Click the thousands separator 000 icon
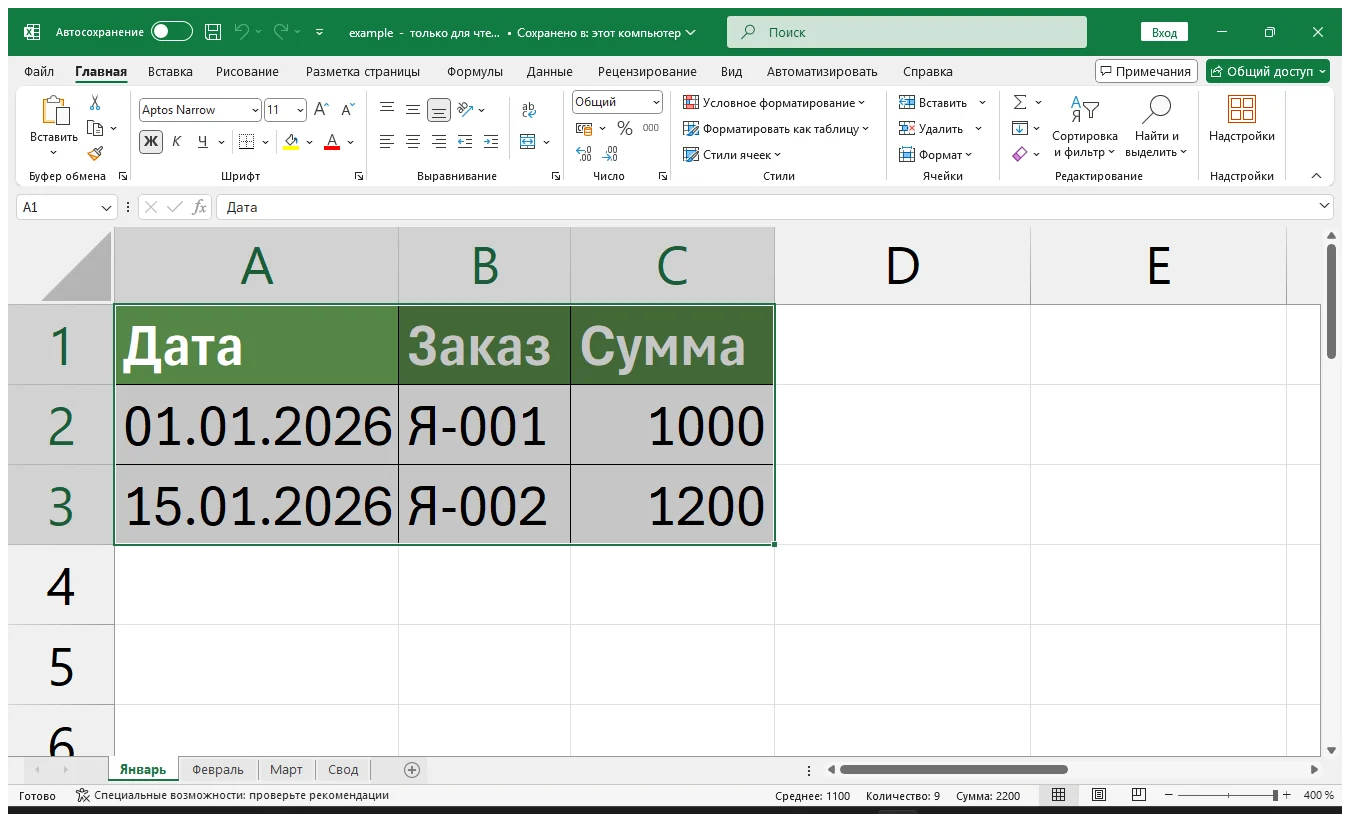Viewport: 1350px width, 814px height. coord(651,128)
